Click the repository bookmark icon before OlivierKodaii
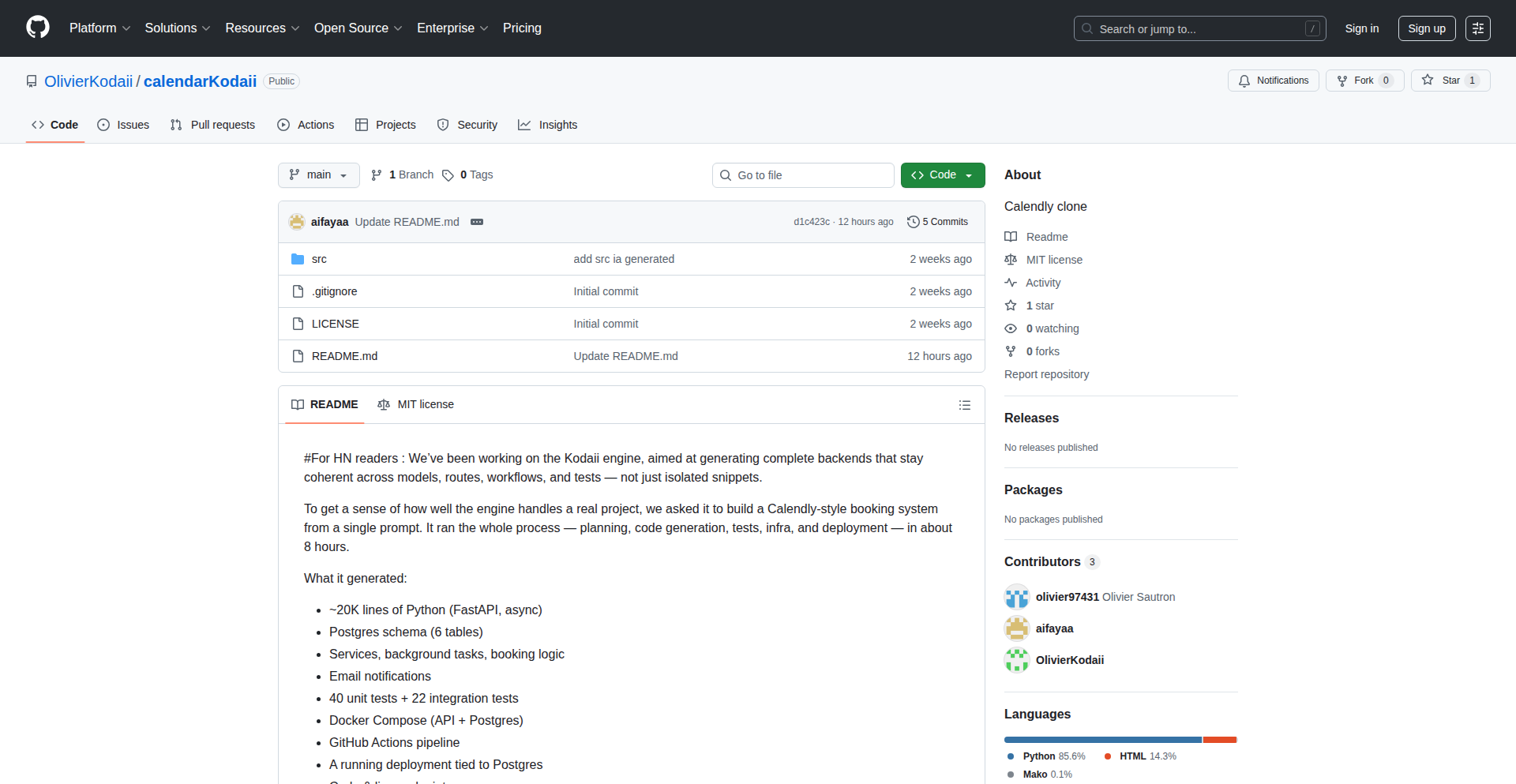The height and width of the screenshot is (784, 1516). coord(32,81)
